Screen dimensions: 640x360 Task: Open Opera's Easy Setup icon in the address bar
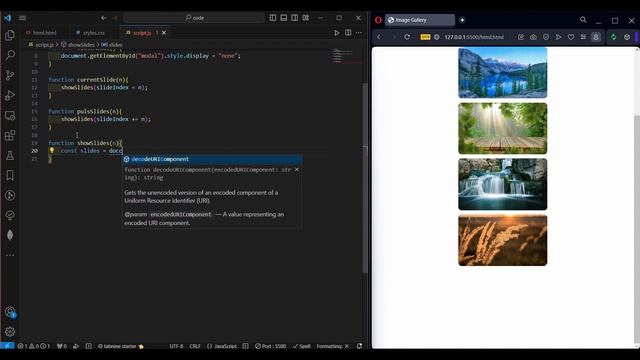click(x=583, y=37)
